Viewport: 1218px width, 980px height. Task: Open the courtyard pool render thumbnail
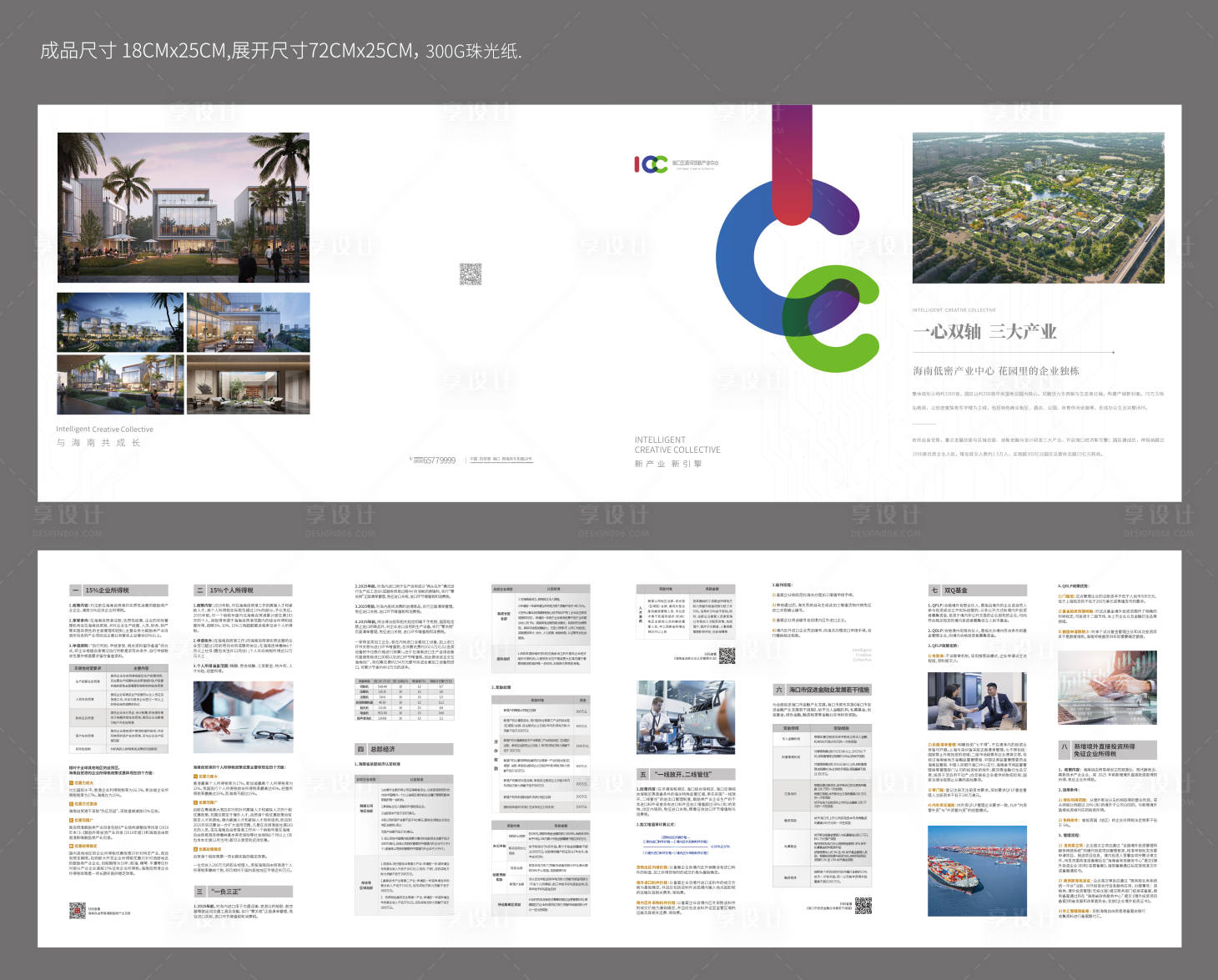click(x=120, y=384)
